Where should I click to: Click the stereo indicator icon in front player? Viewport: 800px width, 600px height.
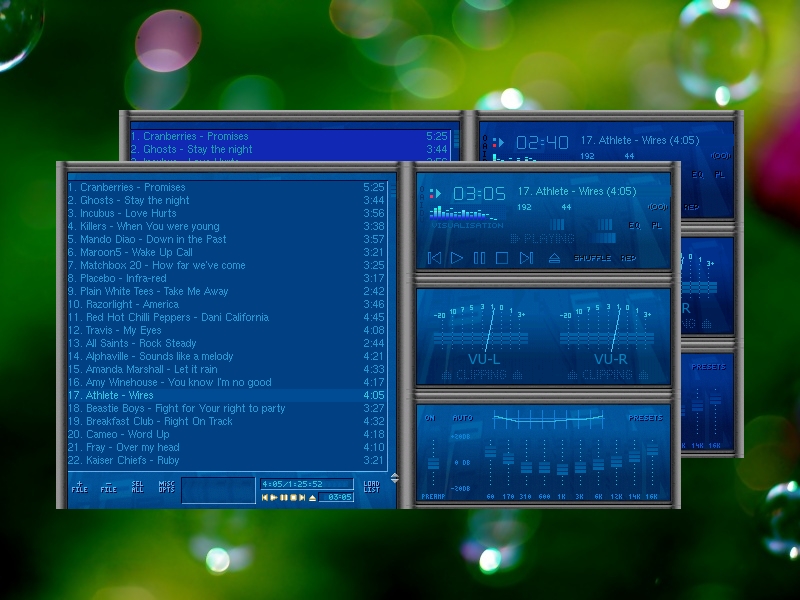pyautogui.click(x=657, y=207)
